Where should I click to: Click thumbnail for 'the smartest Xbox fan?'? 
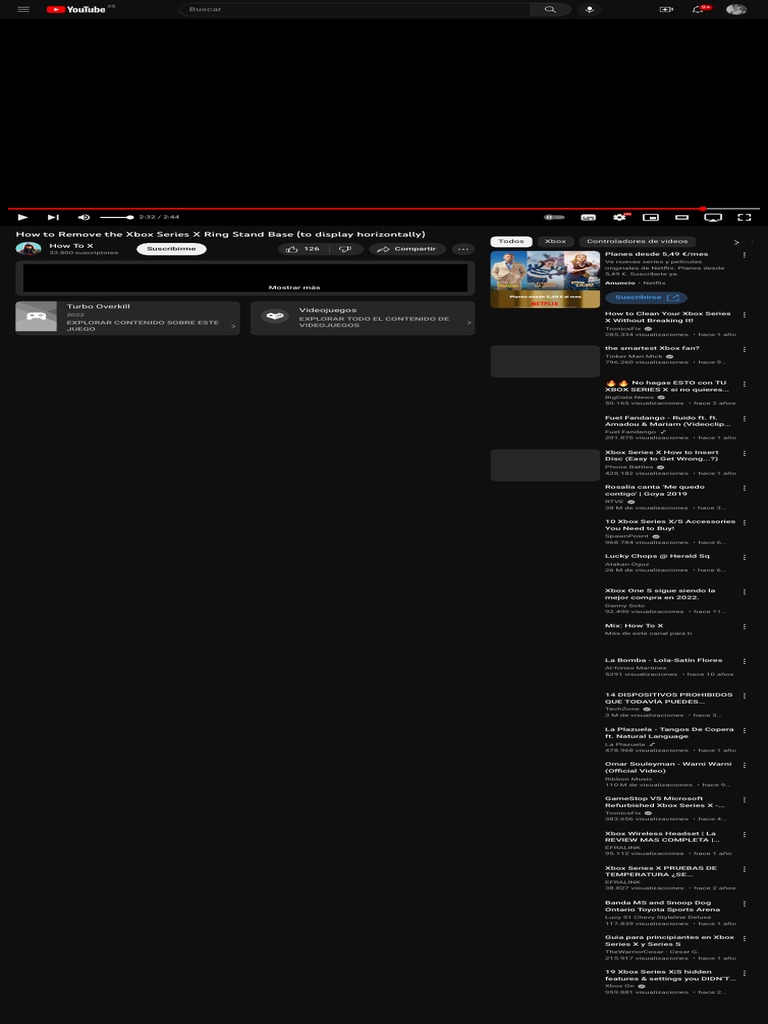coord(545,361)
